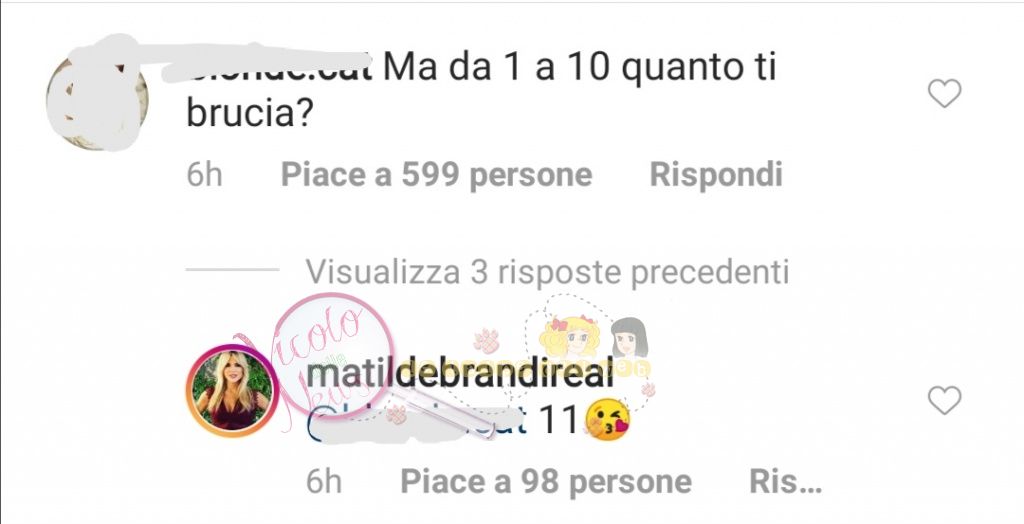Screen dimensions: 1024x524
Task: Tap the "11" reply text
Action: click(x=558, y=420)
